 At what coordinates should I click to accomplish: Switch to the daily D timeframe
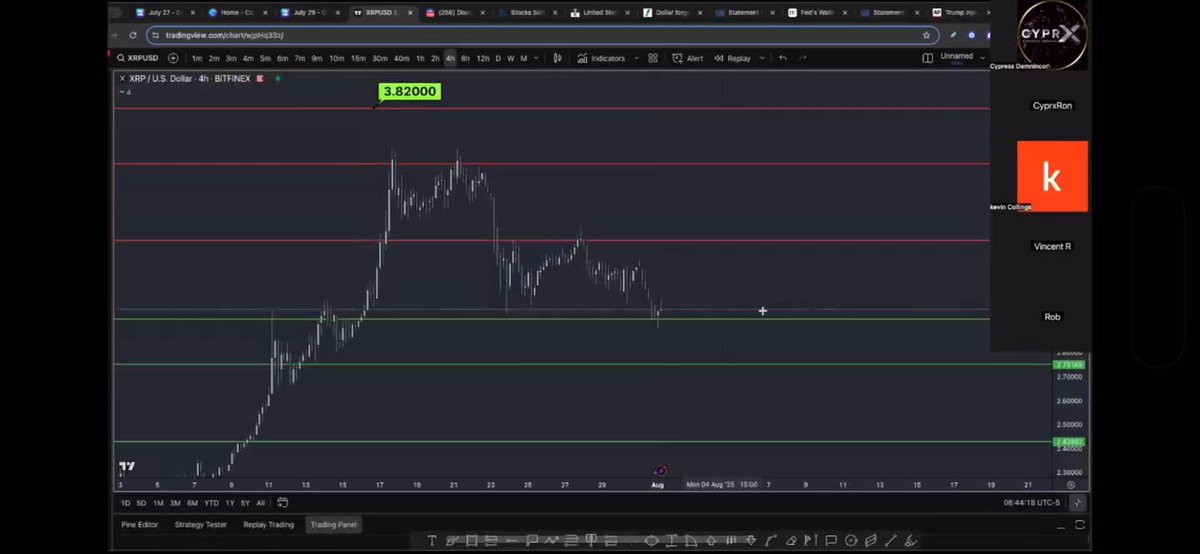498,58
